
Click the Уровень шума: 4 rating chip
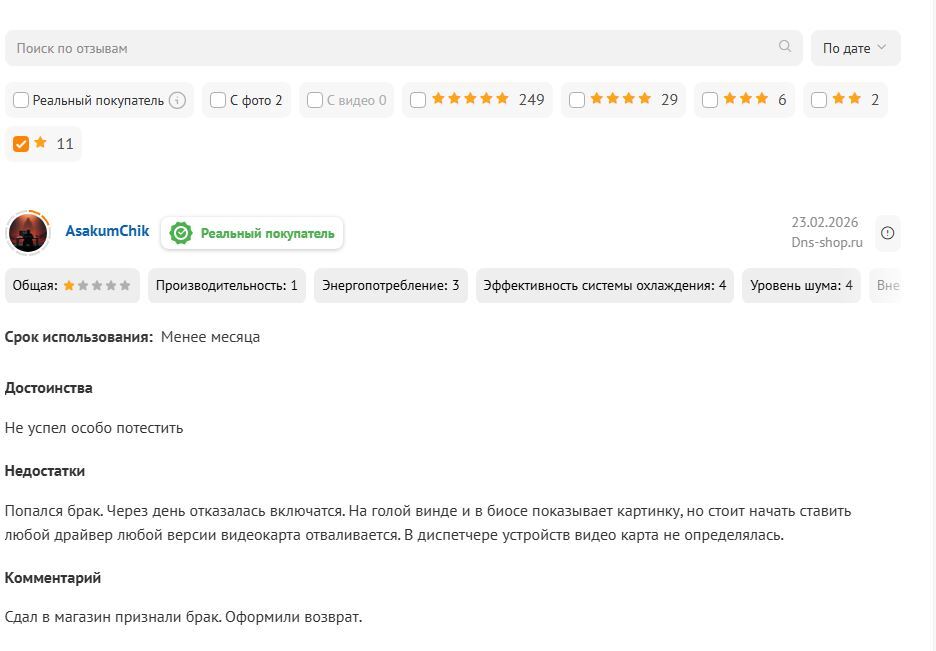point(801,285)
